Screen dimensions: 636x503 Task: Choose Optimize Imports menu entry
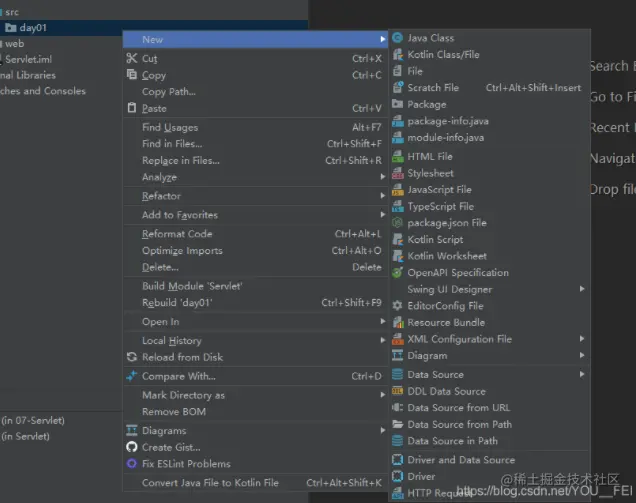click(x=256, y=251)
